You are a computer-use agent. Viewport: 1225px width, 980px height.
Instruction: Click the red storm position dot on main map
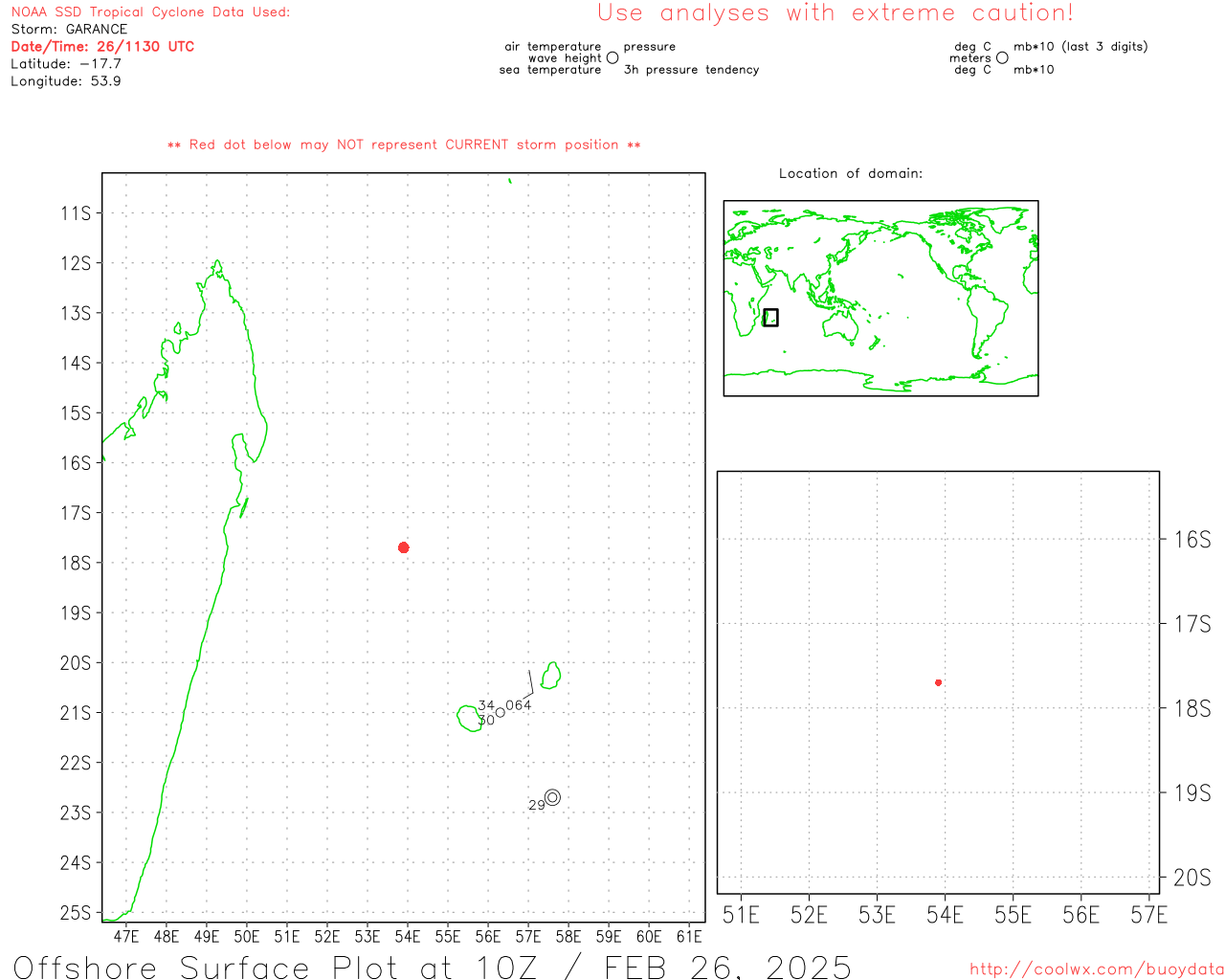(x=404, y=547)
